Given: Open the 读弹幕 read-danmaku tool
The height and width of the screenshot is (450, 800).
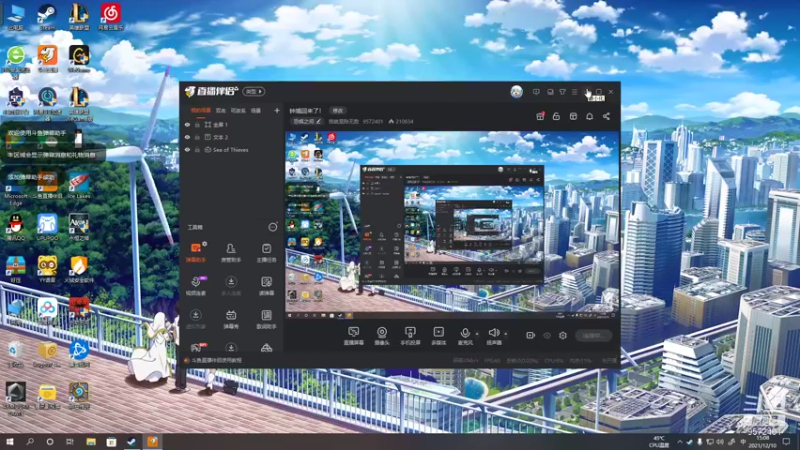Looking at the screenshot, I should [x=266, y=286].
